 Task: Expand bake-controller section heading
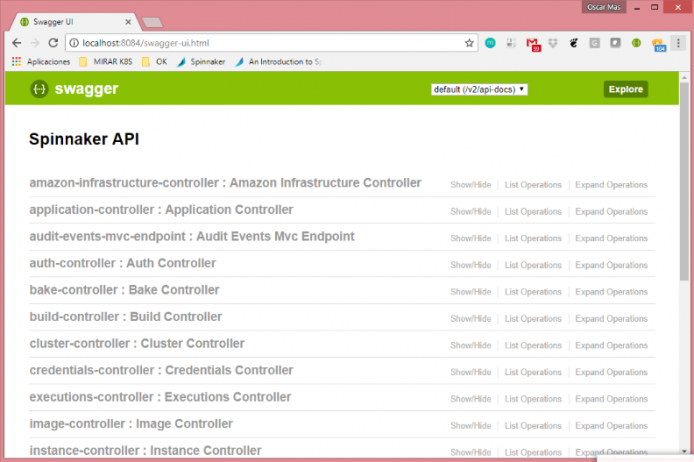(x=124, y=290)
